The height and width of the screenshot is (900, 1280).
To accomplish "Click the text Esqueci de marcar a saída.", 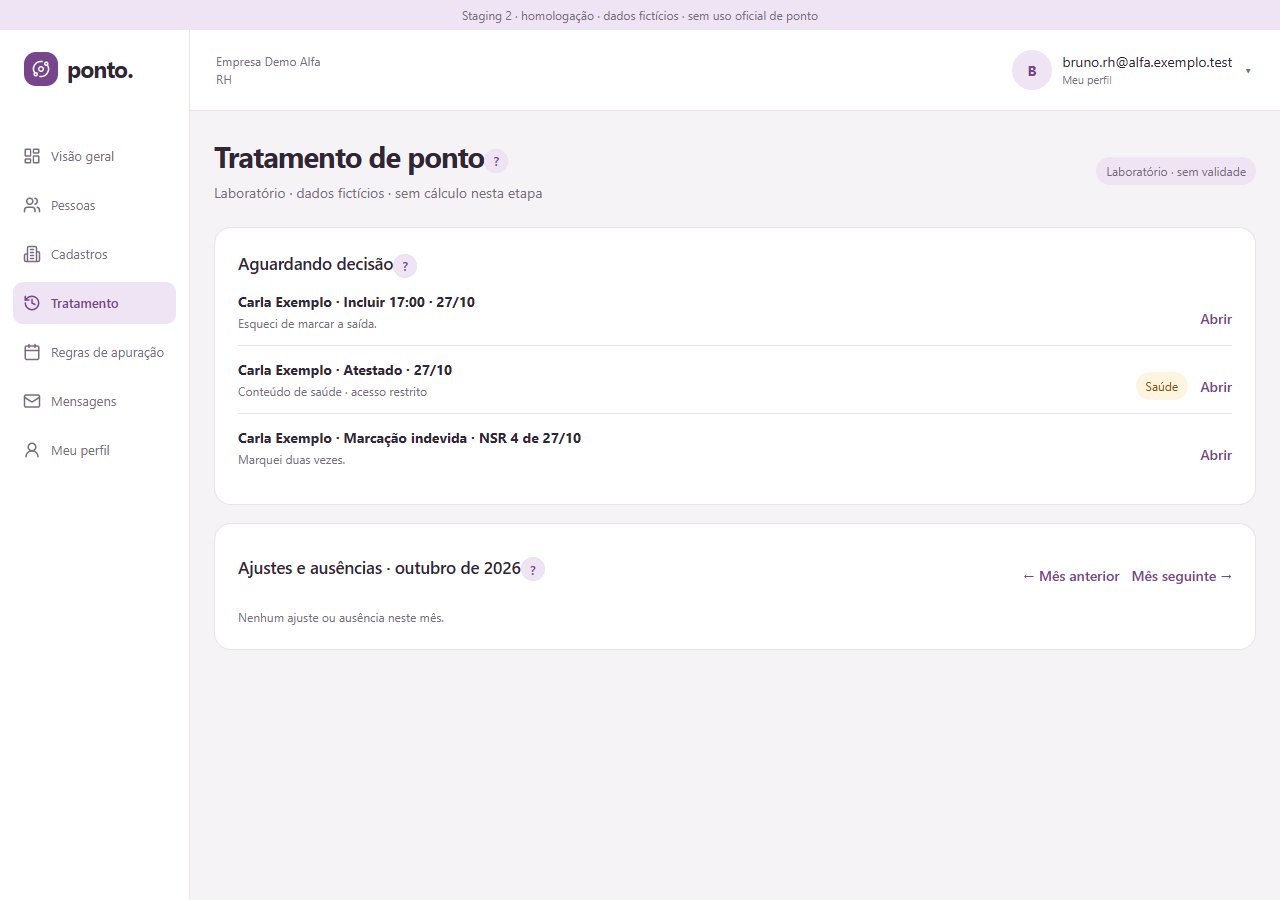I will [x=307, y=324].
